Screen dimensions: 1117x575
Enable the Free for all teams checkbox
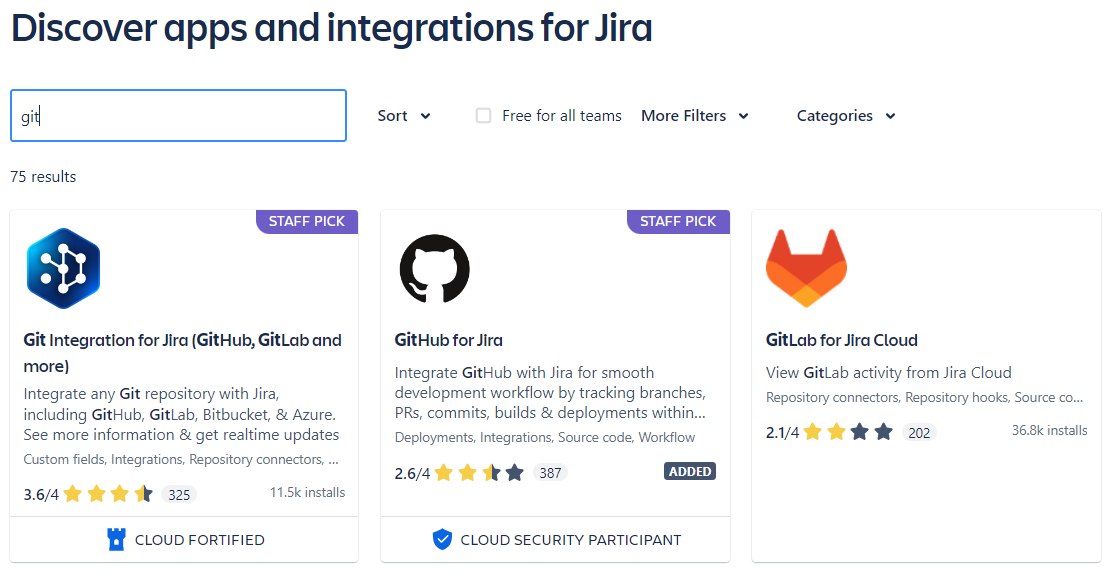click(x=483, y=115)
